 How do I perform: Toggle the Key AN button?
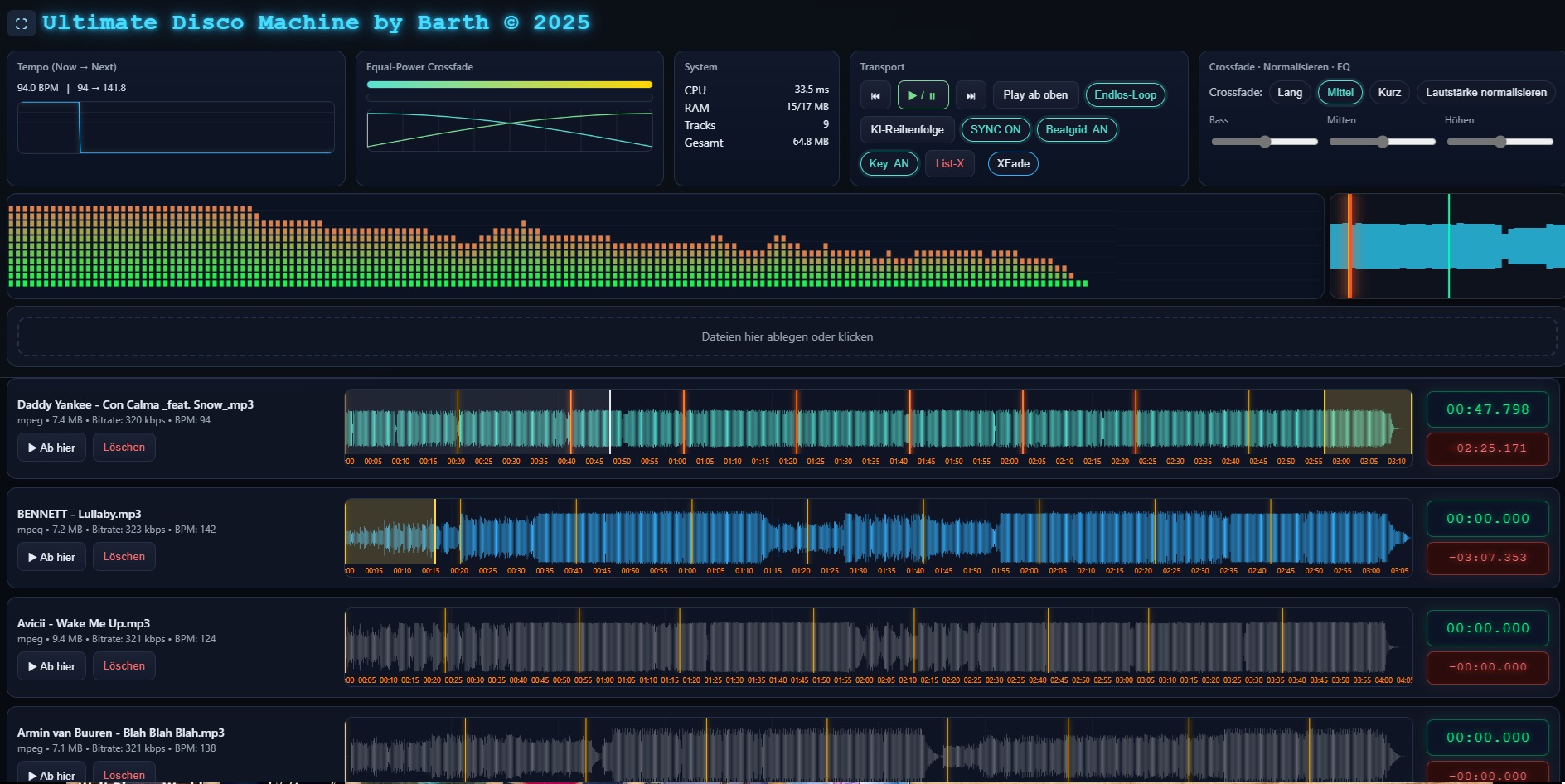(889, 164)
